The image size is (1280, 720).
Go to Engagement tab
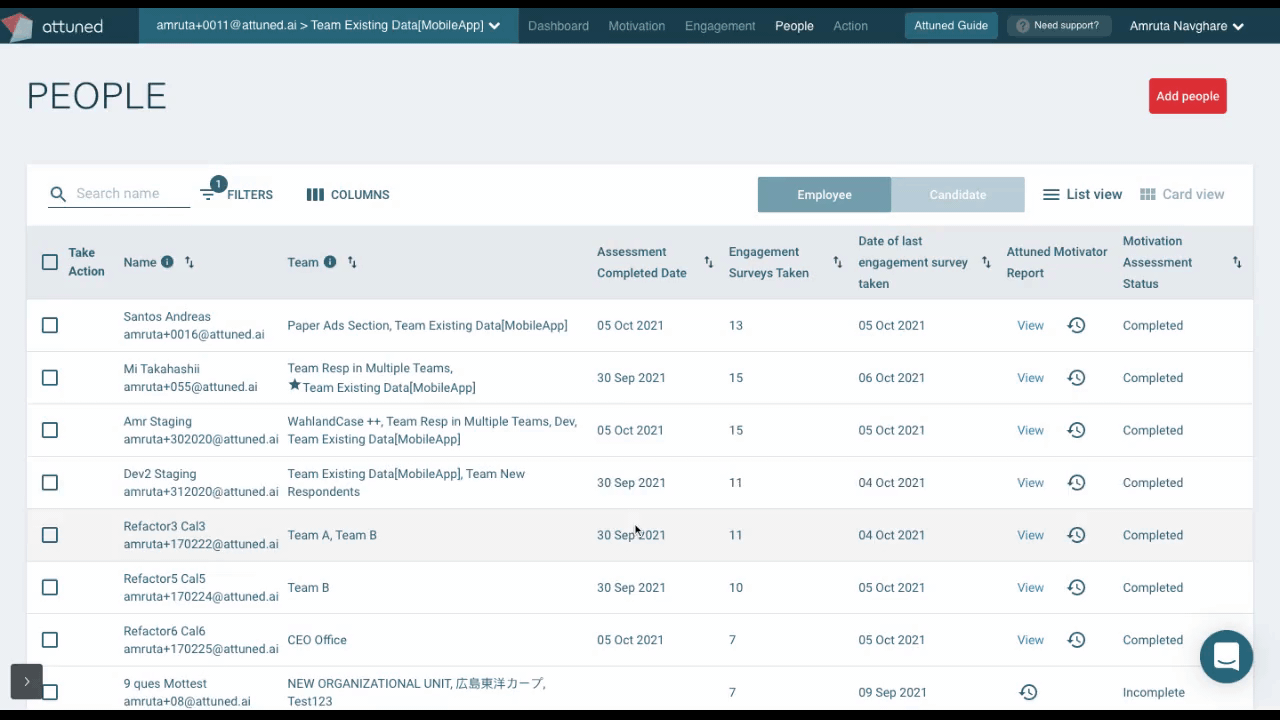[x=720, y=26]
